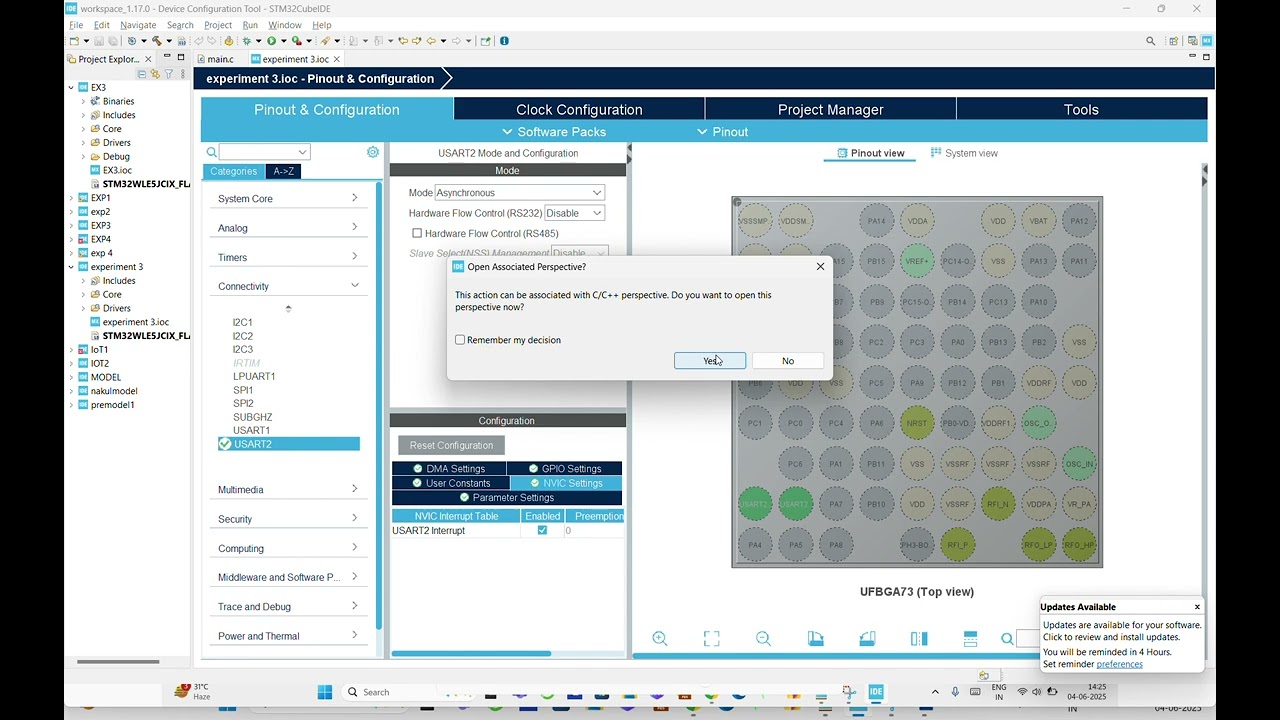
Task: Expand the Timers category
Action: tap(288, 257)
